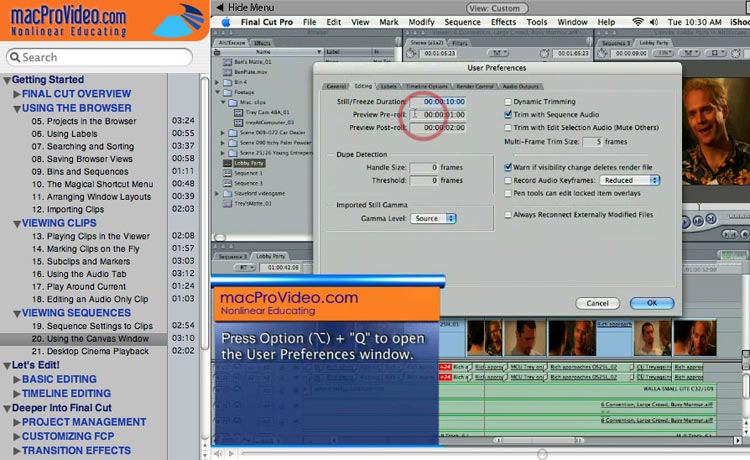Click the Wi-Fi status icon

(x=638, y=22)
